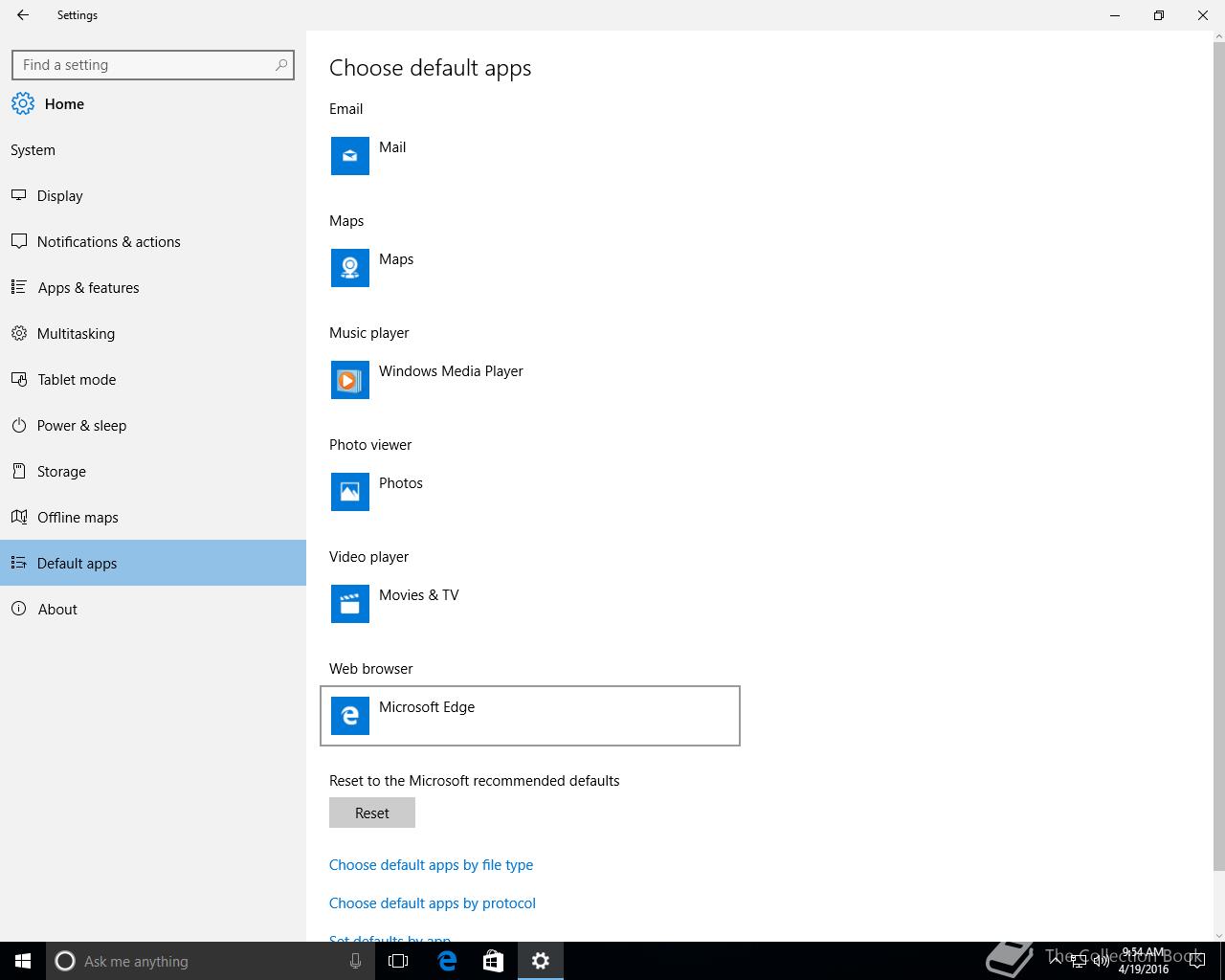Go back using the back arrow
Viewport: 1225px width, 980px height.
(x=23, y=15)
